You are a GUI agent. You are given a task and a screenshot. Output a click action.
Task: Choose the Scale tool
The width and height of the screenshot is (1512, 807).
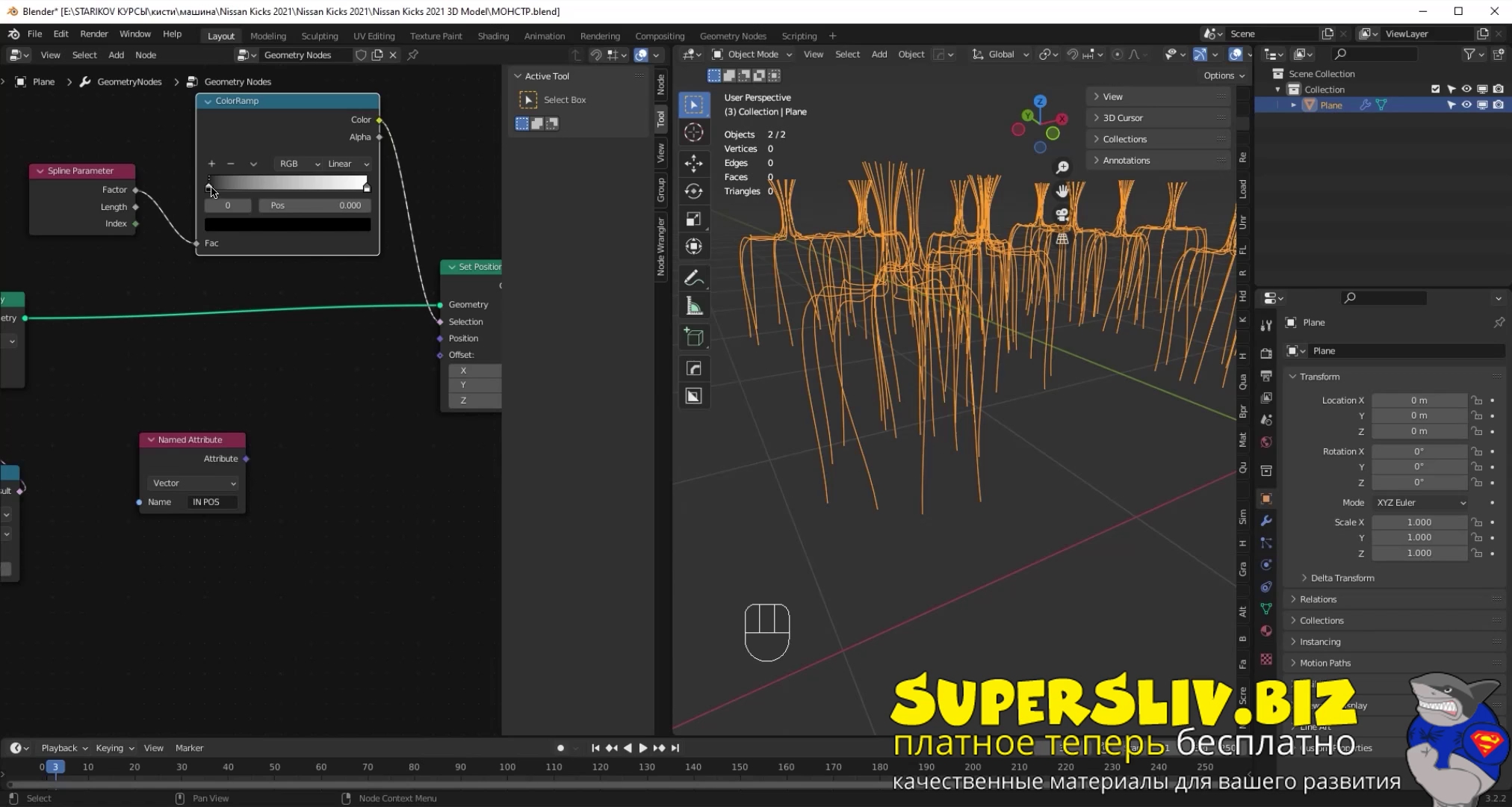point(693,219)
